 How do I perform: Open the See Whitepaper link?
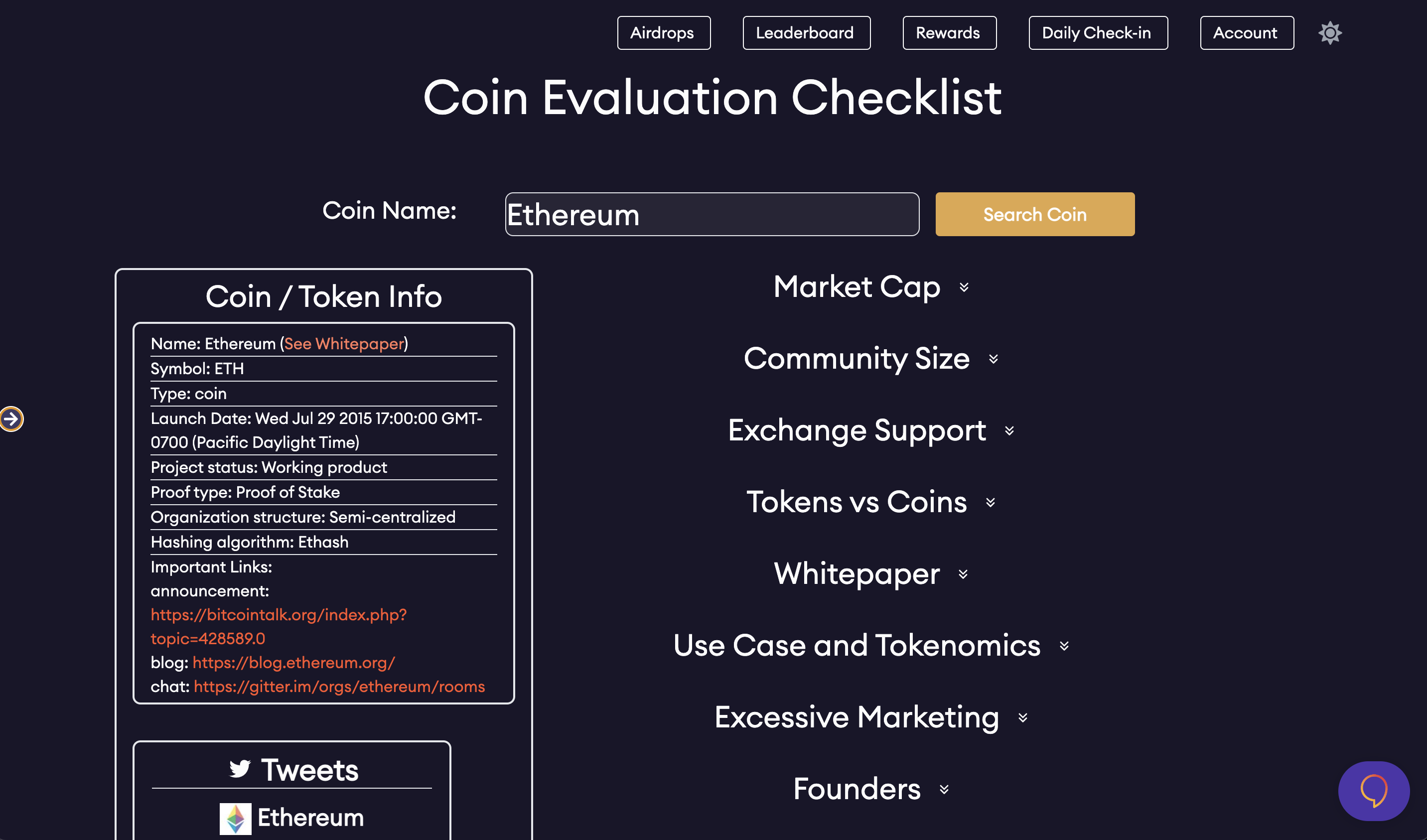pos(344,344)
